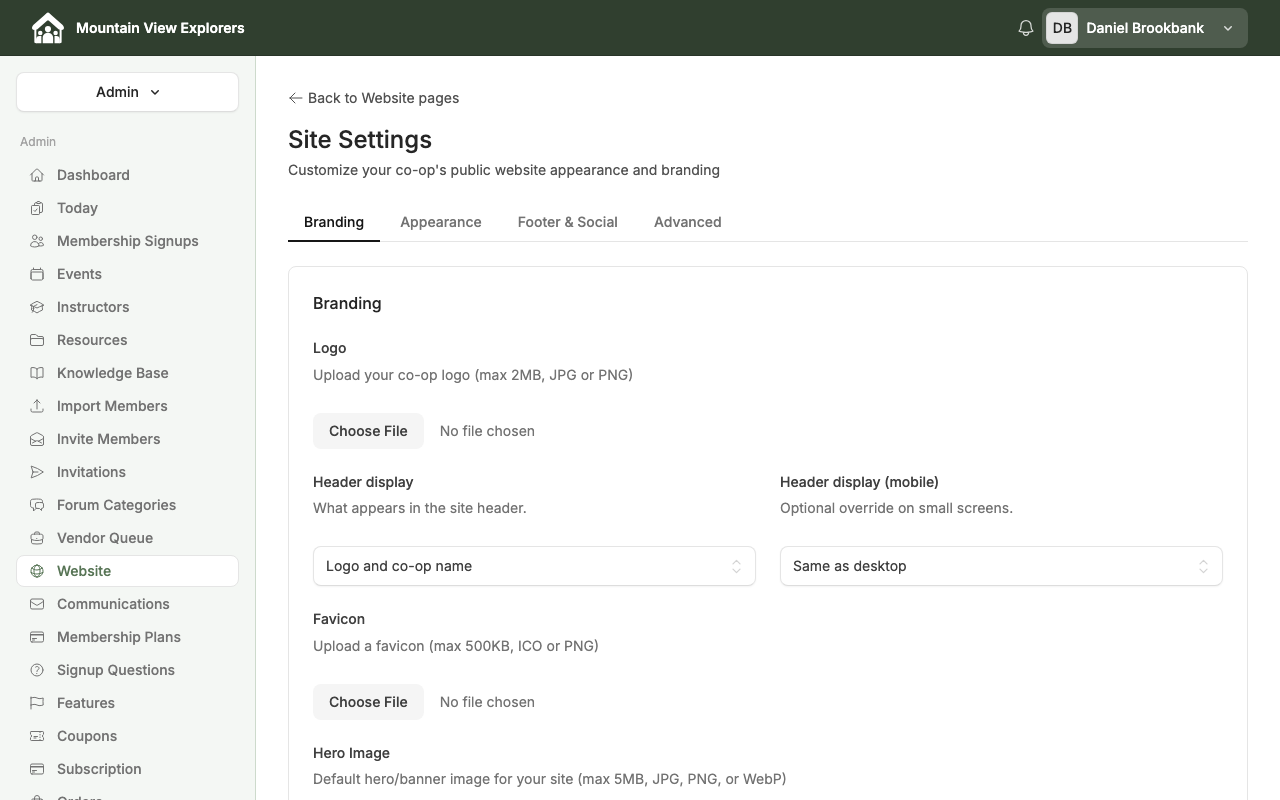Screen dimensions: 1280x800
Task: Click the Signup Questions help icon
Action: (x=37, y=670)
